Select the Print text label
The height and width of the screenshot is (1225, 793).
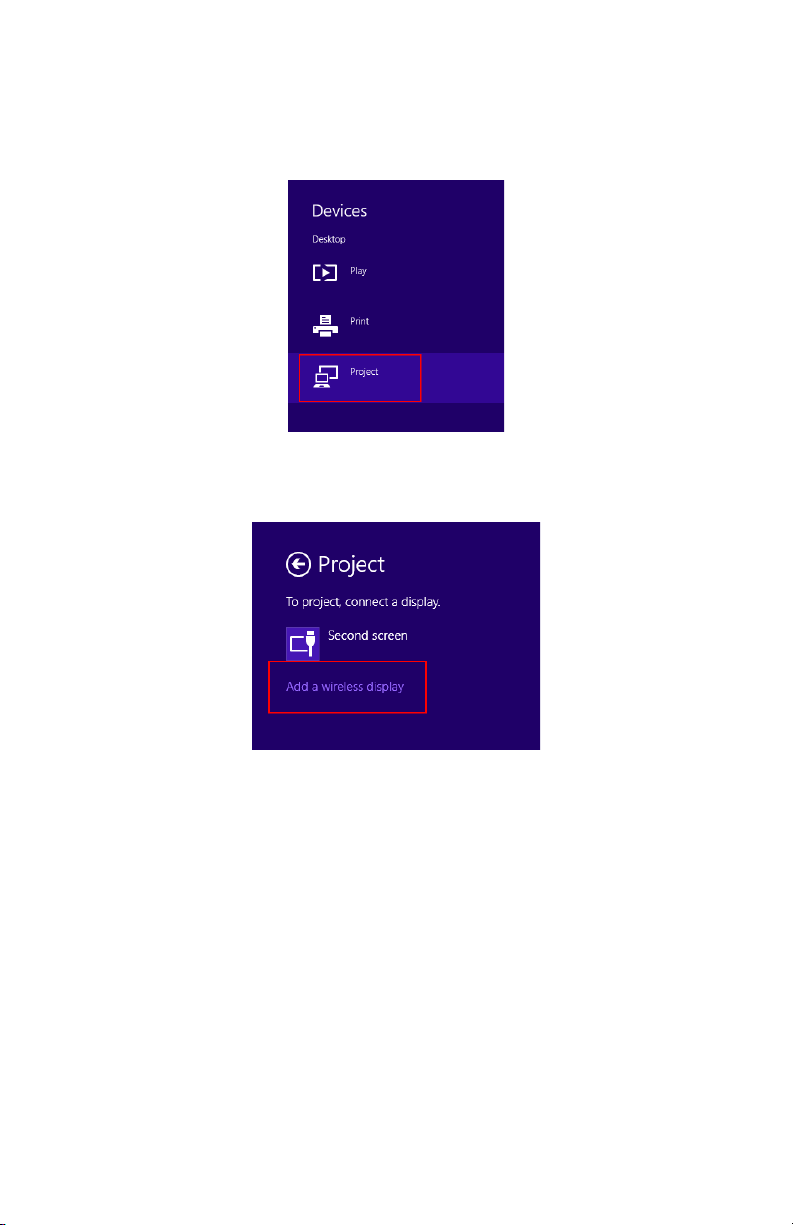click(359, 321)
